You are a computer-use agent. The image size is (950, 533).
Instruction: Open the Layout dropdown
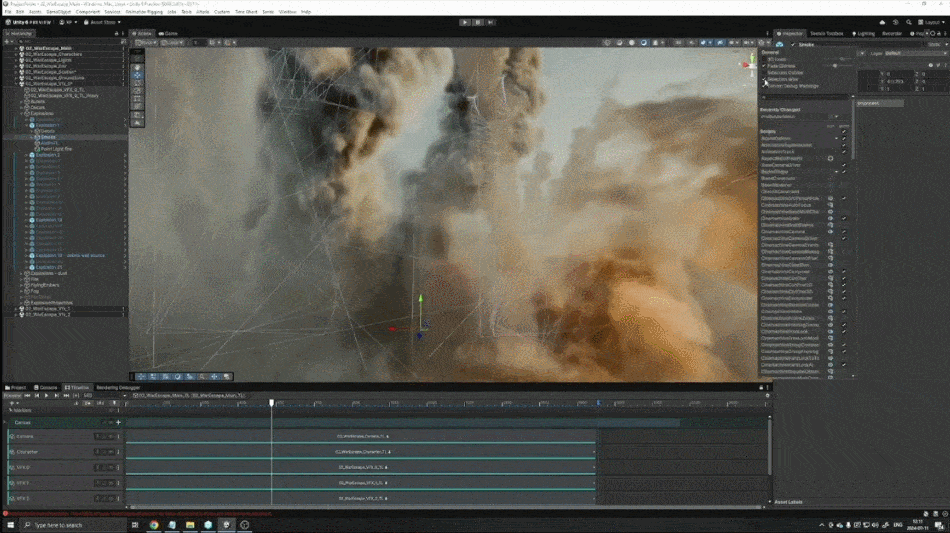[x=931, y=22]
